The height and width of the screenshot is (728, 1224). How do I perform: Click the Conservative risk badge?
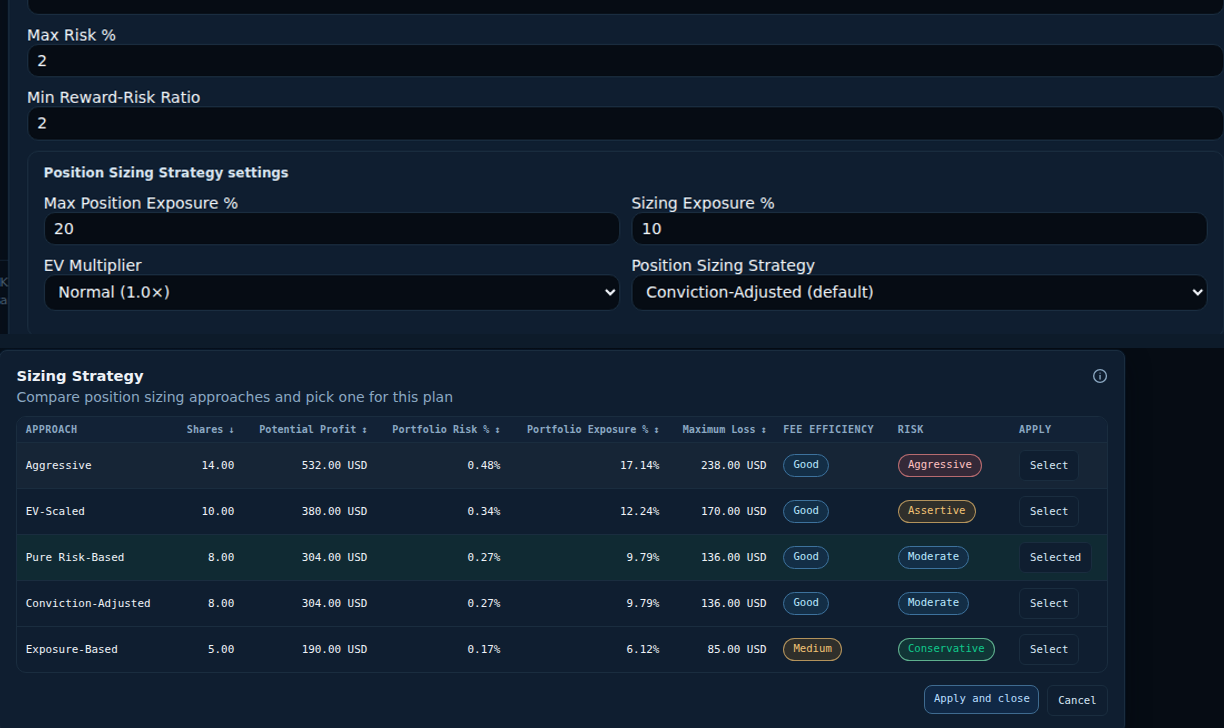point(946,649)
